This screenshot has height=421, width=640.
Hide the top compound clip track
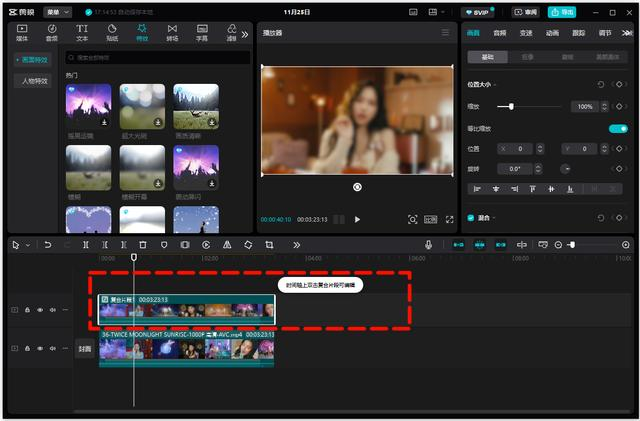pos(41,310)
